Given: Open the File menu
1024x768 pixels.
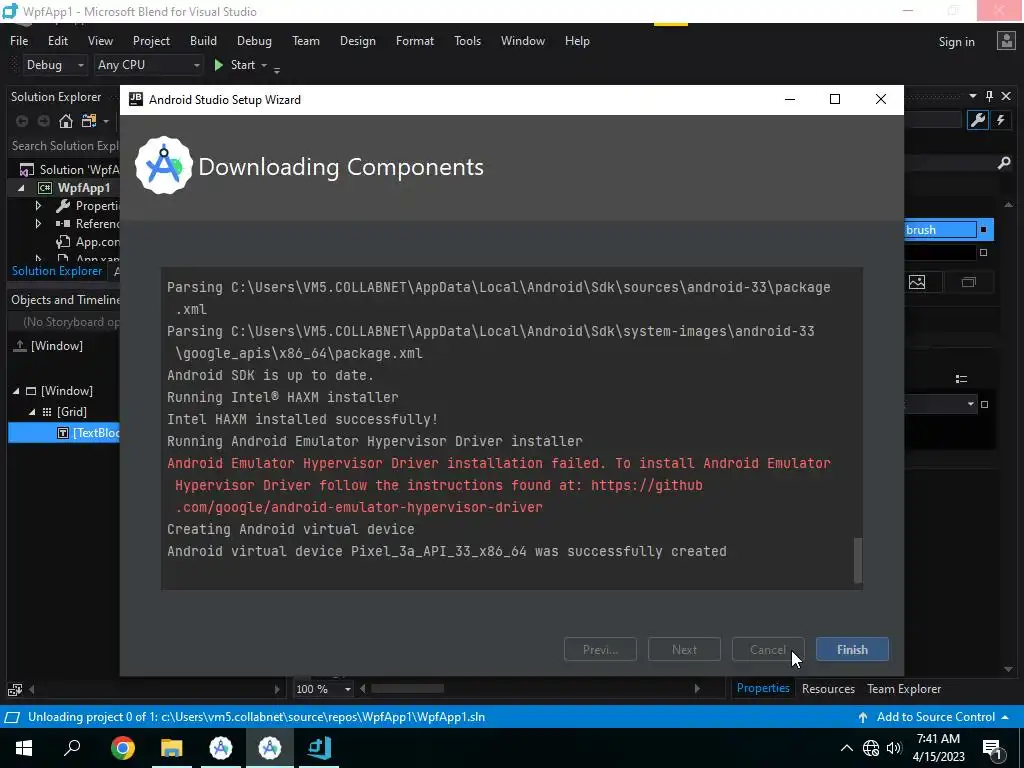Looking at the screenshot, I should 19,40.
